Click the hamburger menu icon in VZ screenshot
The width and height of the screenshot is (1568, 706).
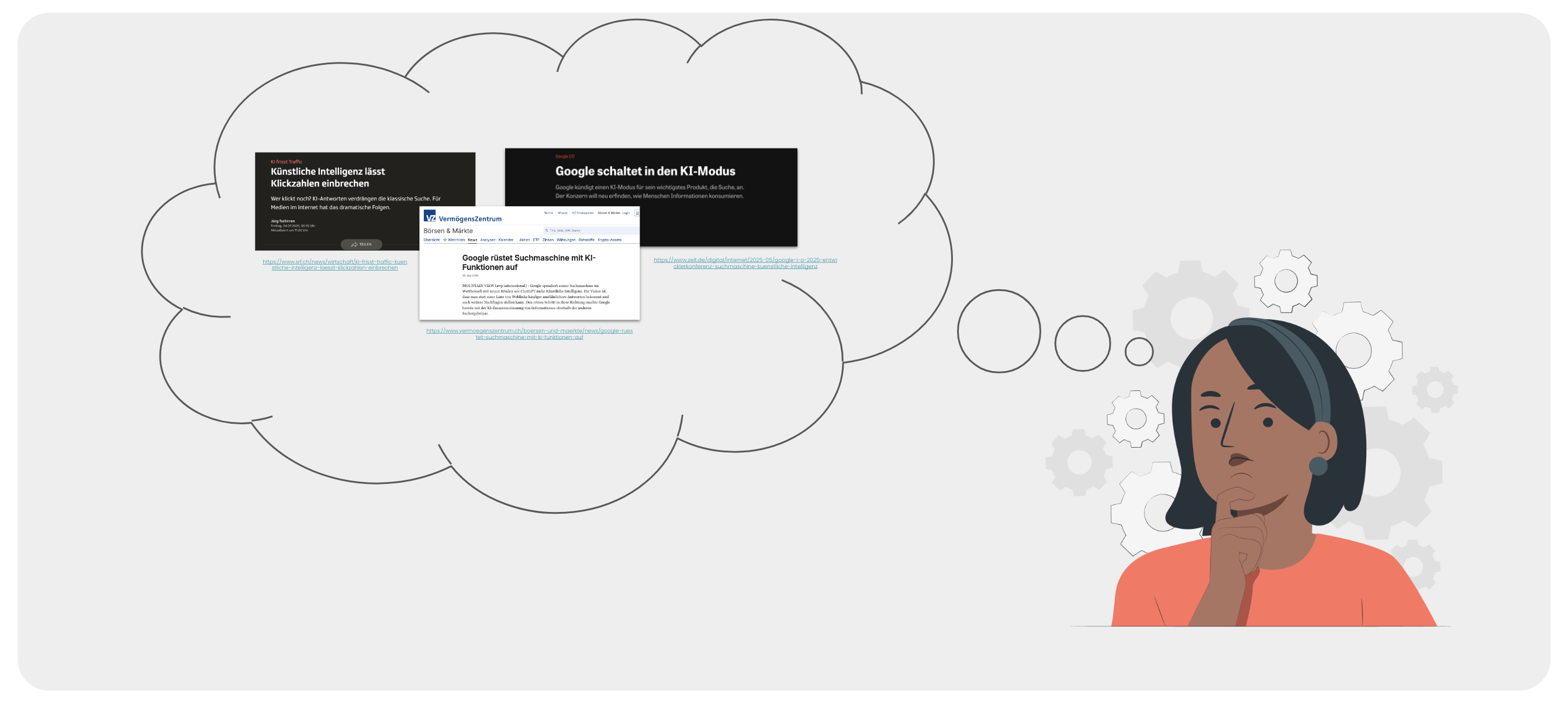pyautogui.click(x=637, y=213)
